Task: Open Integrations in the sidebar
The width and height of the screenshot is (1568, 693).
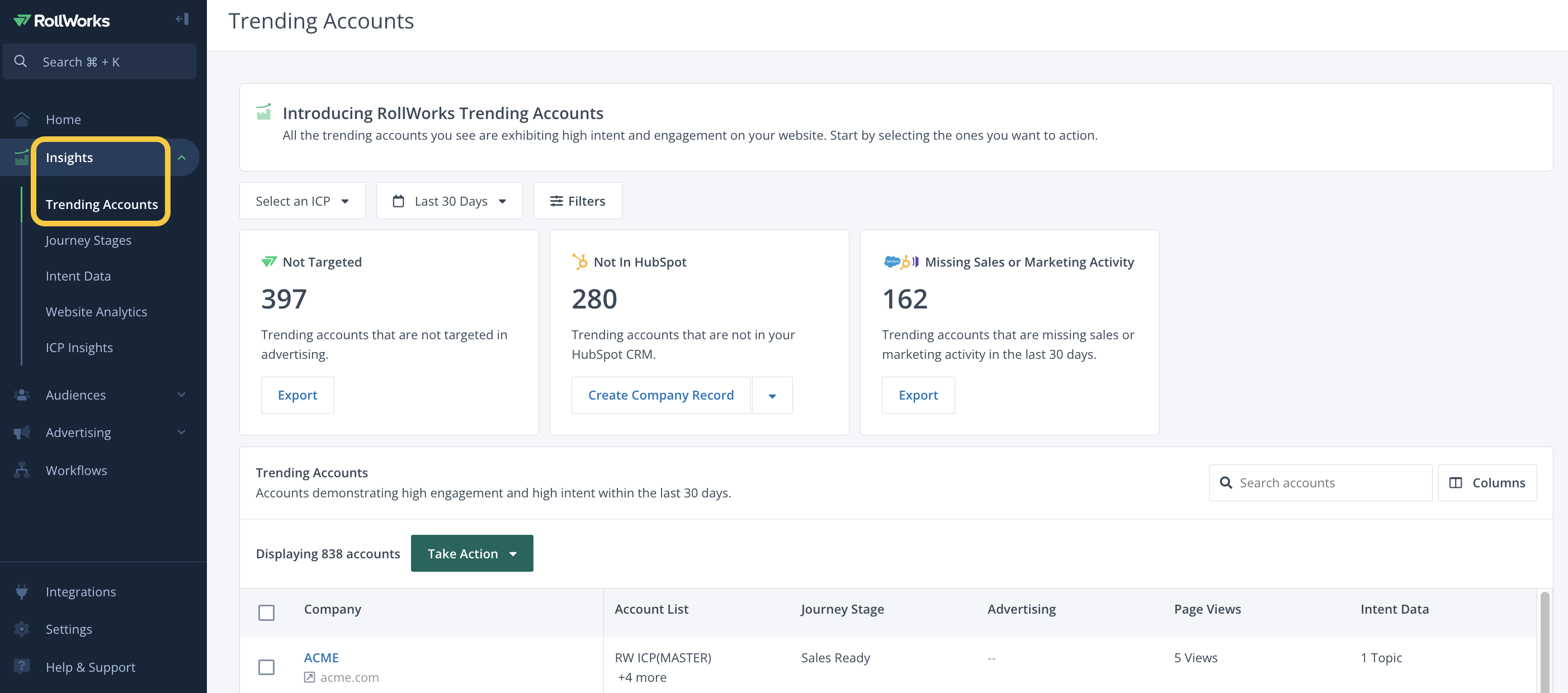Action: (81, 591)
